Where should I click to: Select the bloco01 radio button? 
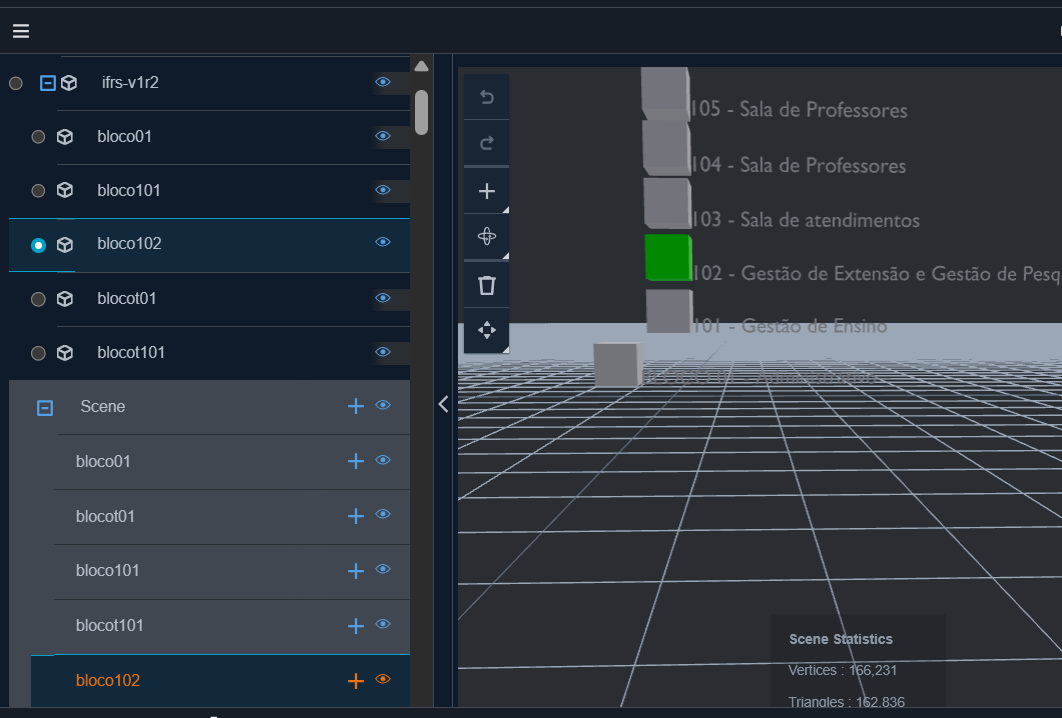(38, 137)
